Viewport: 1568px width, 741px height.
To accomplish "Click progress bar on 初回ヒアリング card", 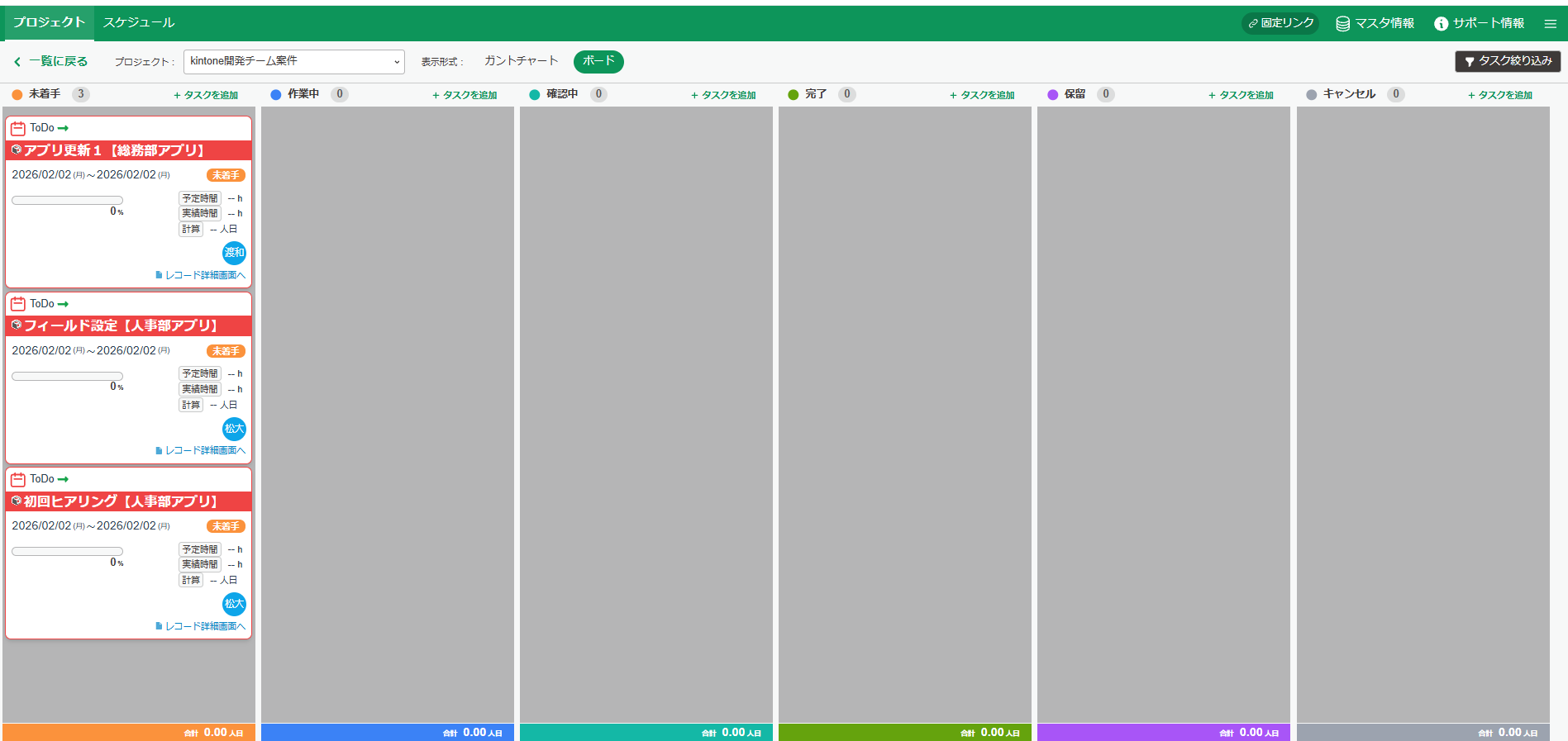I will pos(67,551).
